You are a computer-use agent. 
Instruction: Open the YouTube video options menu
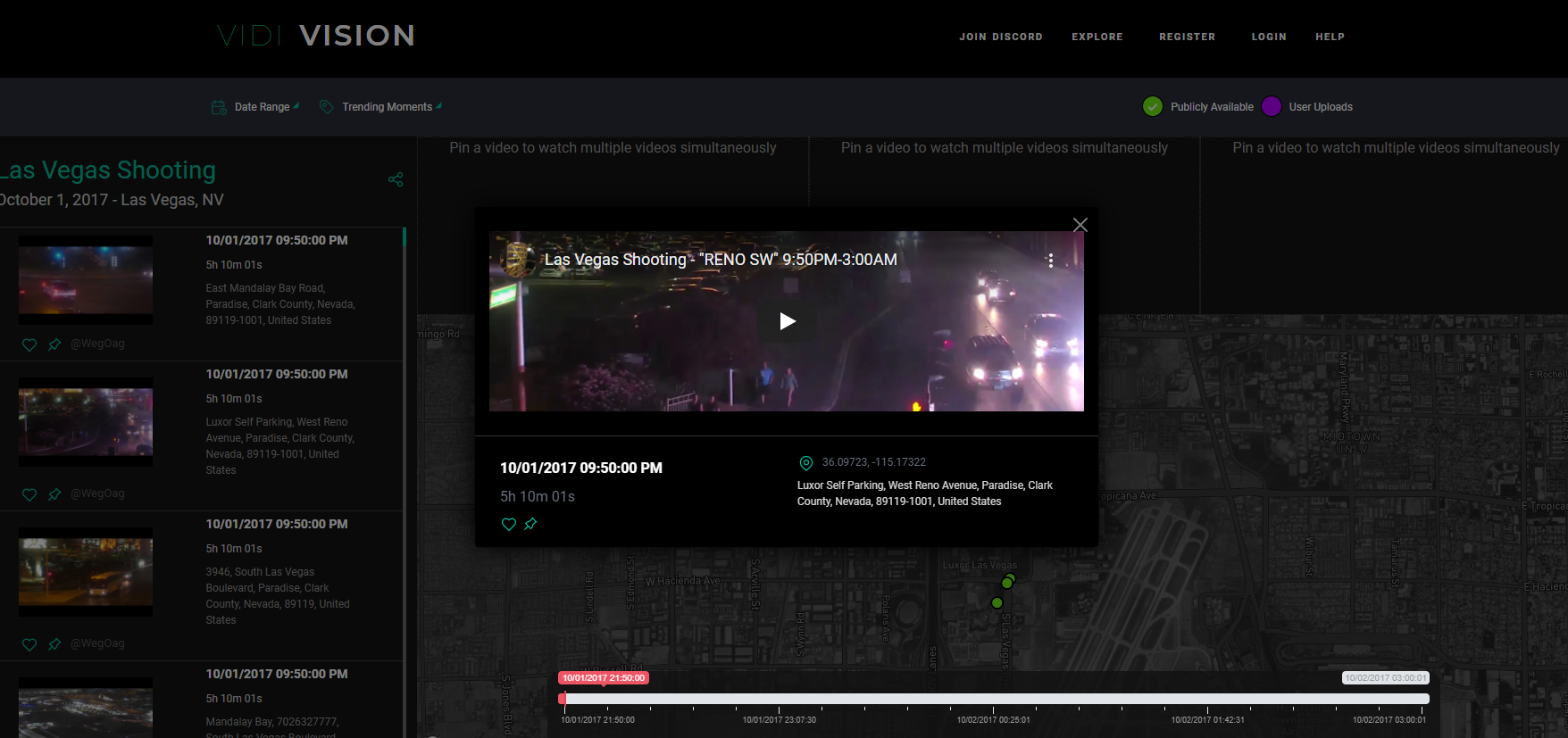pyautogui.click(x=1051, y=261)
